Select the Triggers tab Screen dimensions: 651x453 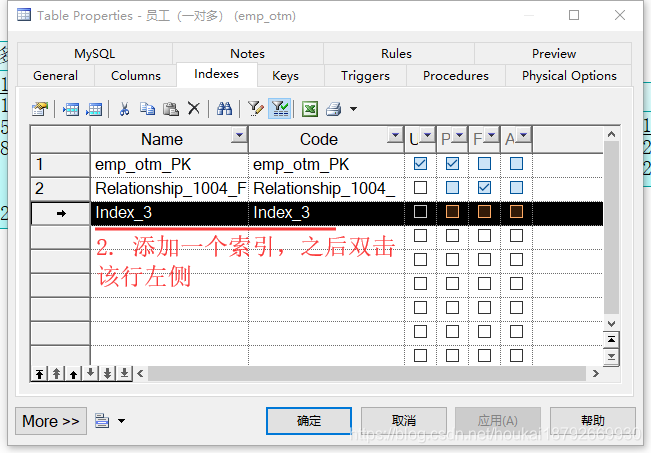point(365,76)
